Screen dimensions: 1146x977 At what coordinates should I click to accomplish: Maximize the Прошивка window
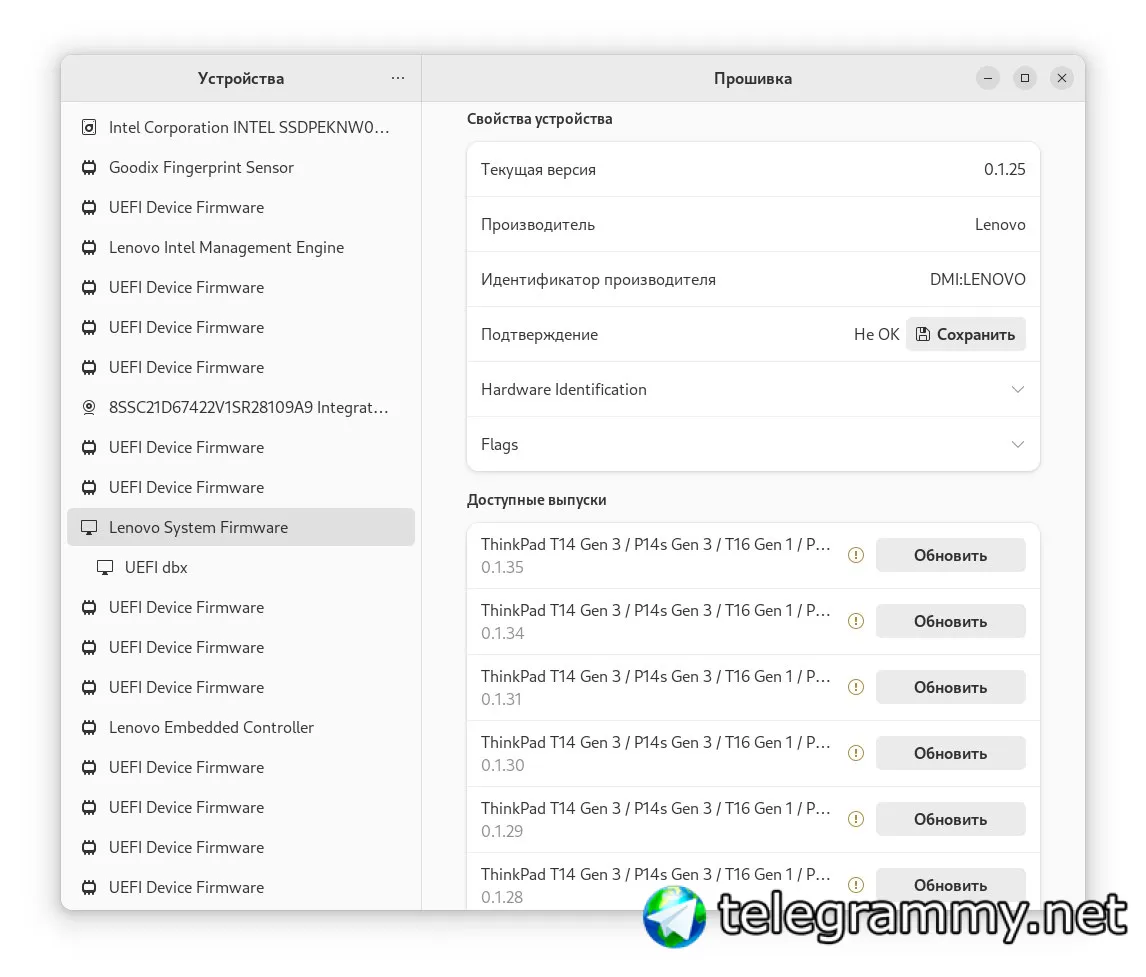[1025, 77]
